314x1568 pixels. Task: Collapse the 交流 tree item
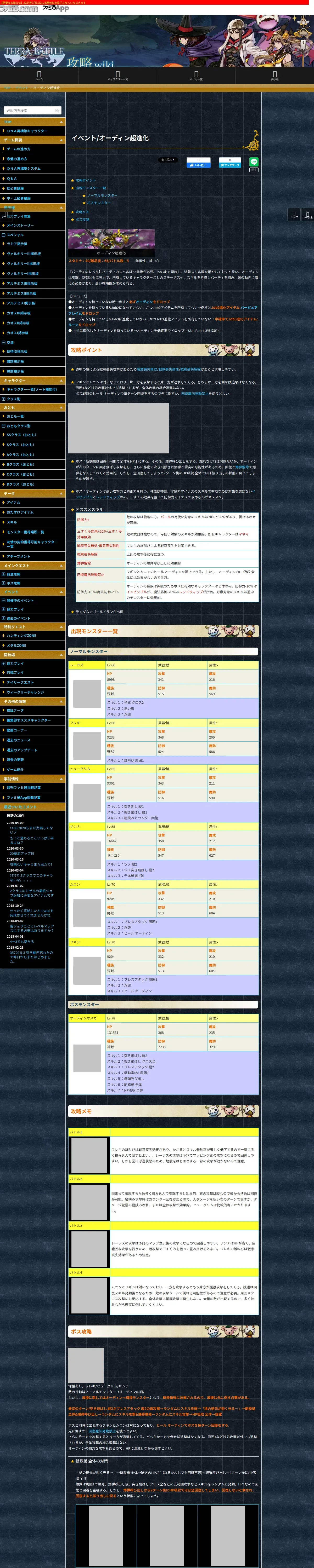click(4, 342)
